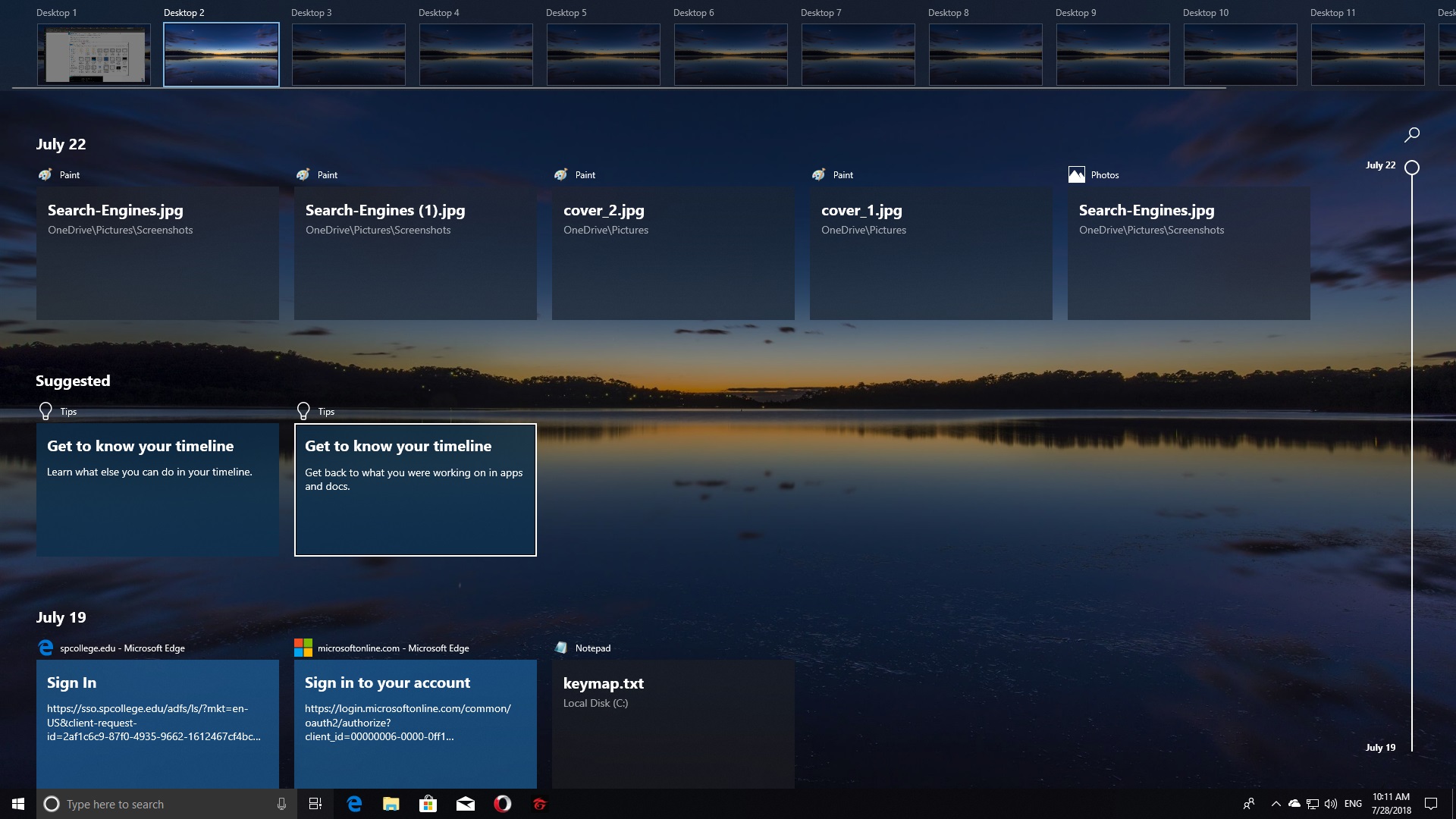
Task: Open Microsoft Edge from taskbar
Action: pos(354,804)
